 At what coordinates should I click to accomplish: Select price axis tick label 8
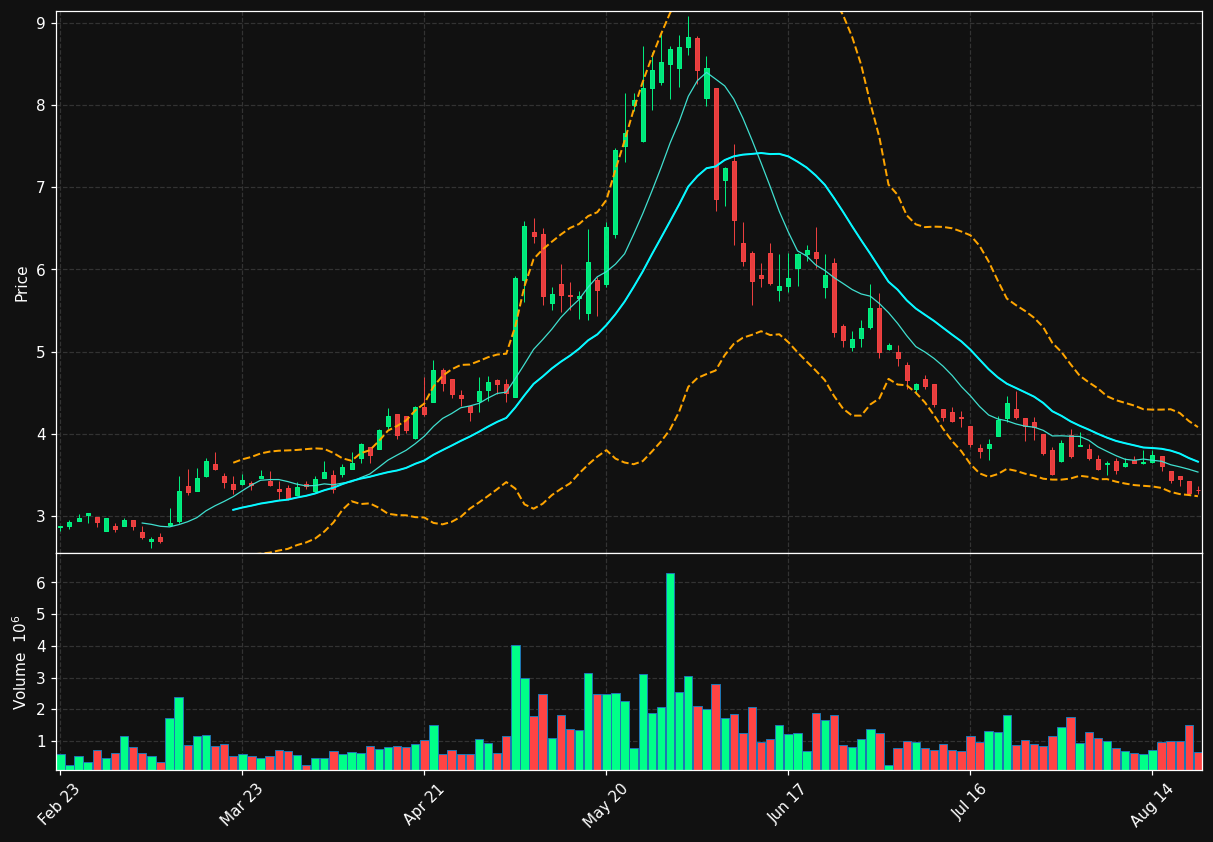click(42, 105)
